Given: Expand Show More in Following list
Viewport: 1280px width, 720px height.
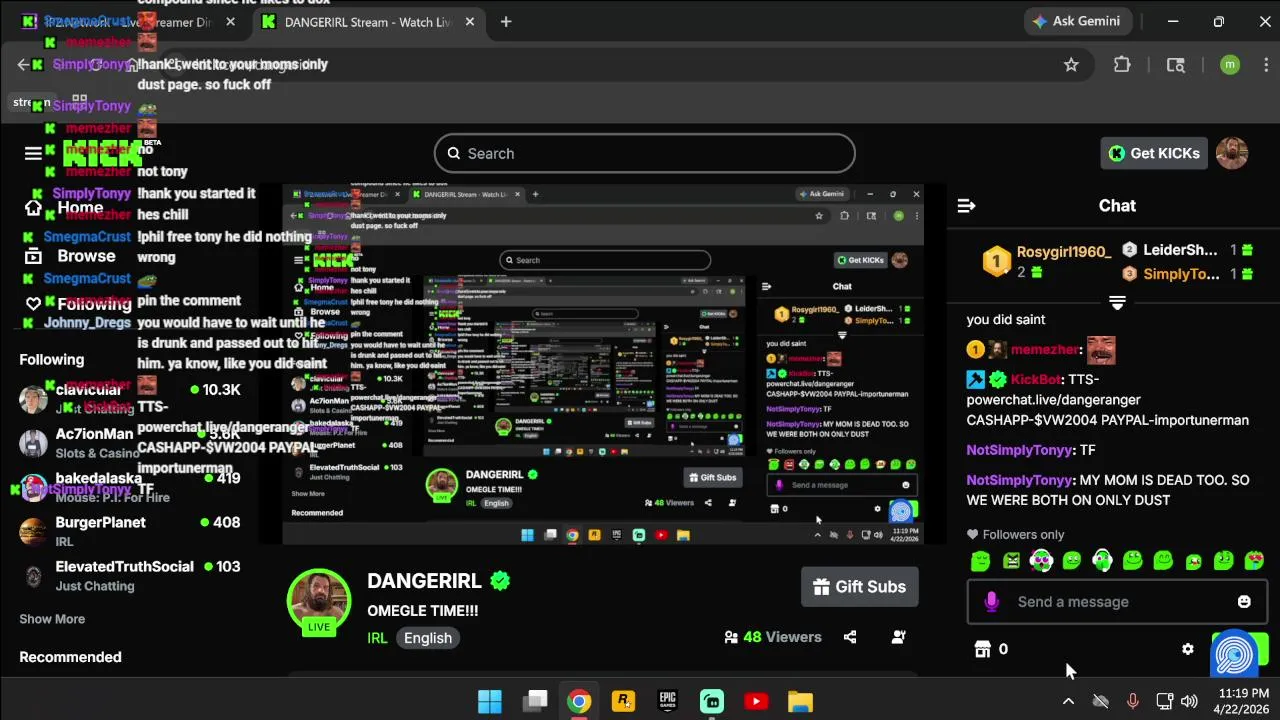Looking at the screenshot, I should pyautogui.click(x=52, y=619).
